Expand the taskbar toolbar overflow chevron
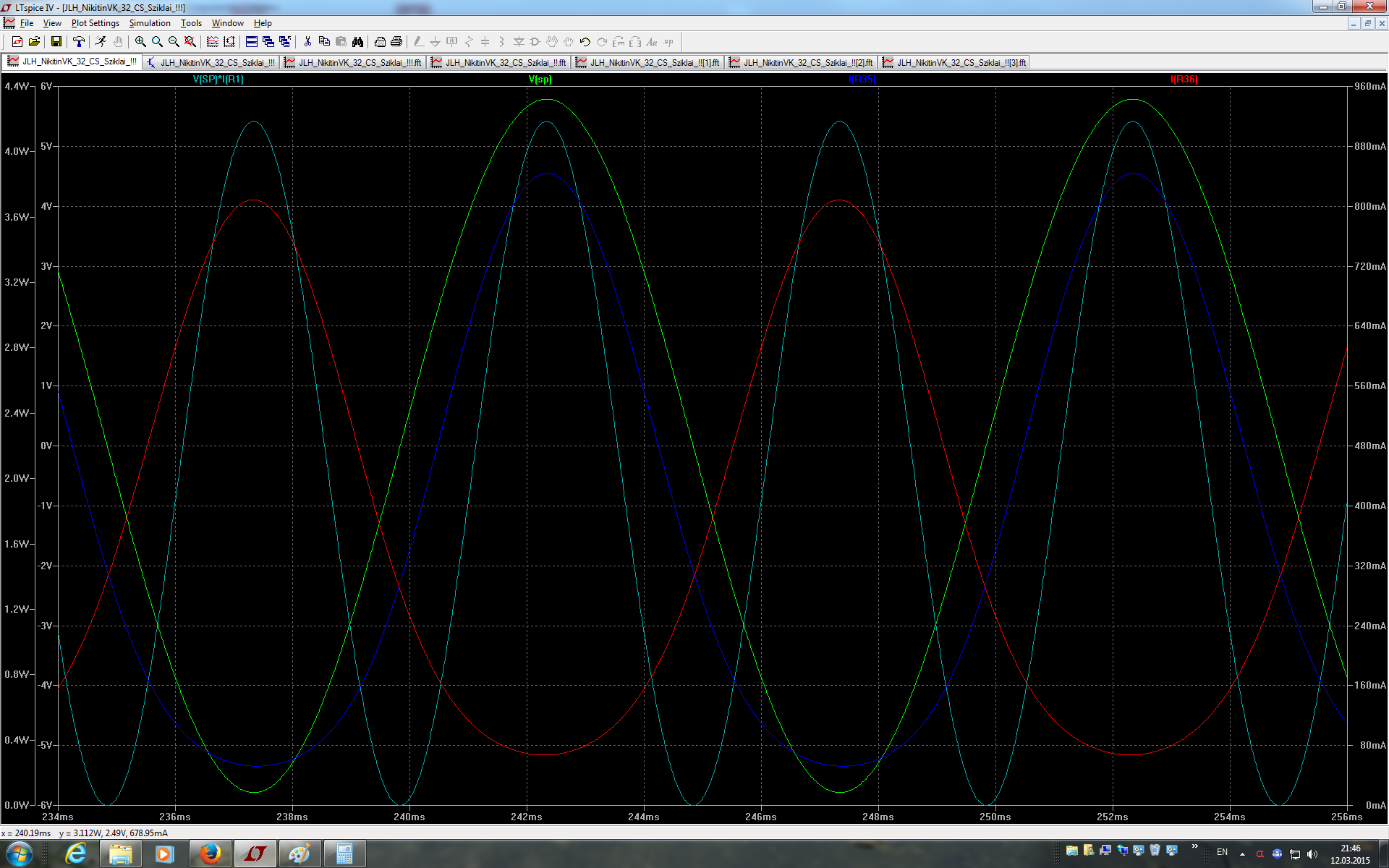Screen dimensions: 1389x868 [x=1194, y=846]
